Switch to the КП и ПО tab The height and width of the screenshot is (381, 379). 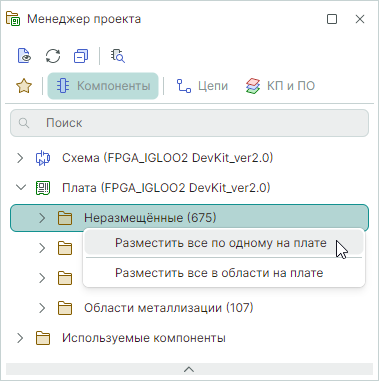coord(280,86)
